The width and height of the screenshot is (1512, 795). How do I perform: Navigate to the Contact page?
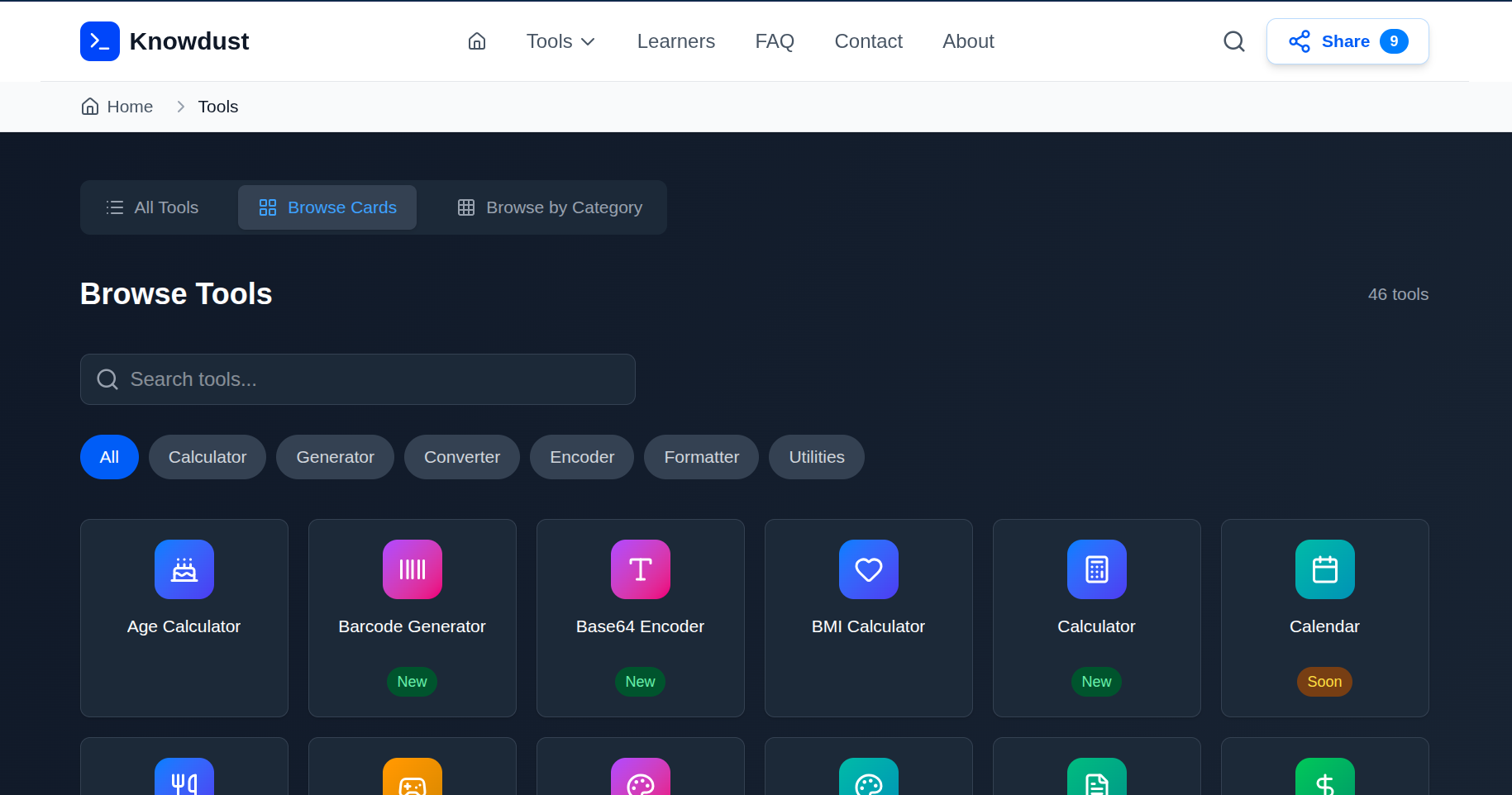pyautogui.click(x=869, y=41)
